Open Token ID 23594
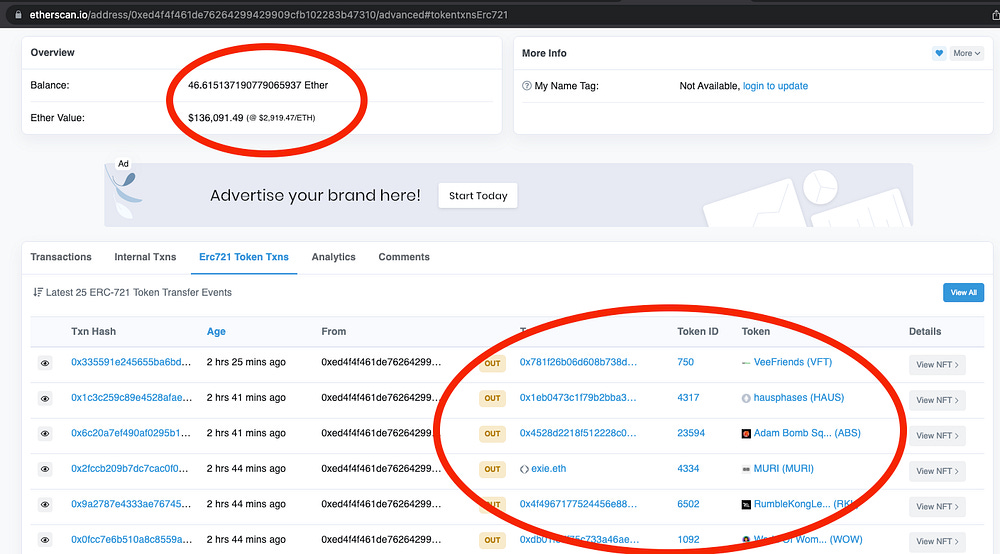The height and width of the screenshot is (554, 1000). click(x=691, y=433)
